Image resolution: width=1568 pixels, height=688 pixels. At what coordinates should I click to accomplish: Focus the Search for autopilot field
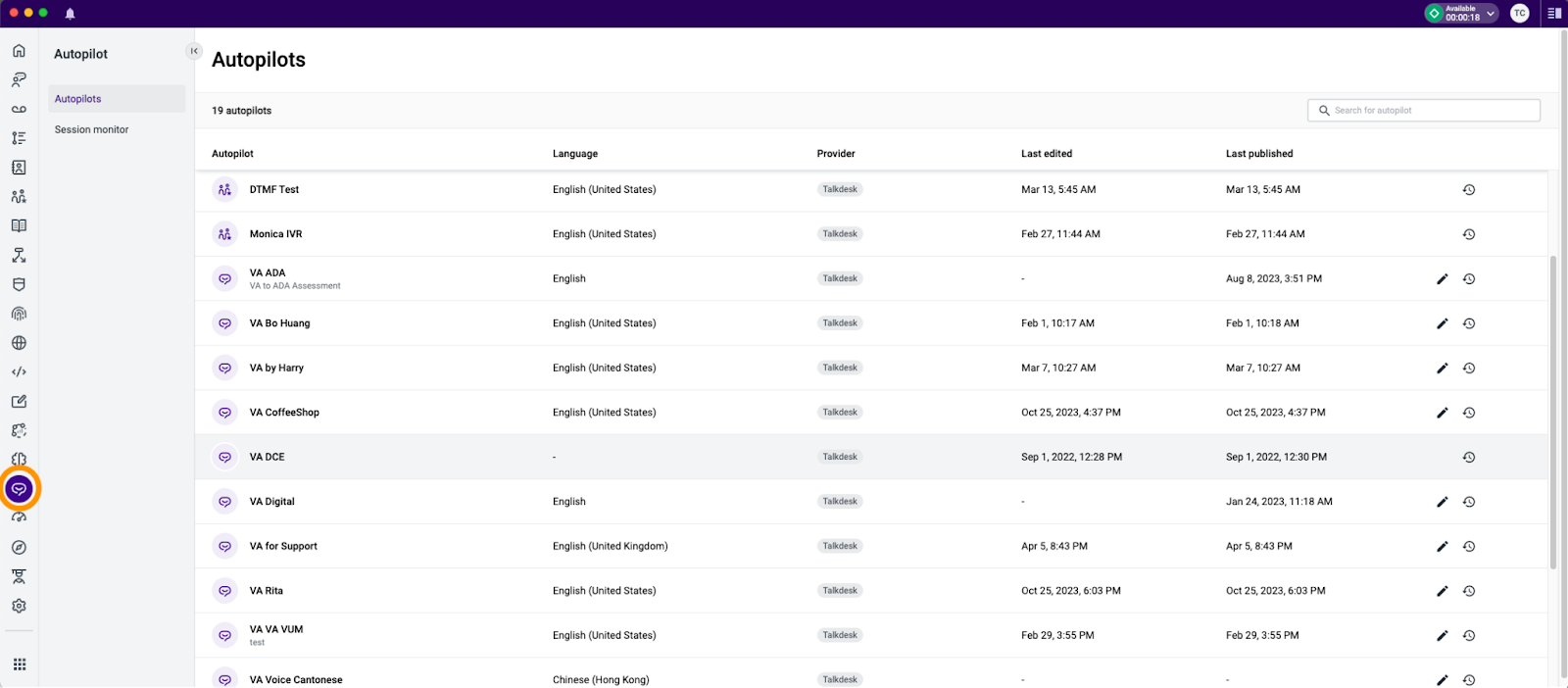point(1424,111)
